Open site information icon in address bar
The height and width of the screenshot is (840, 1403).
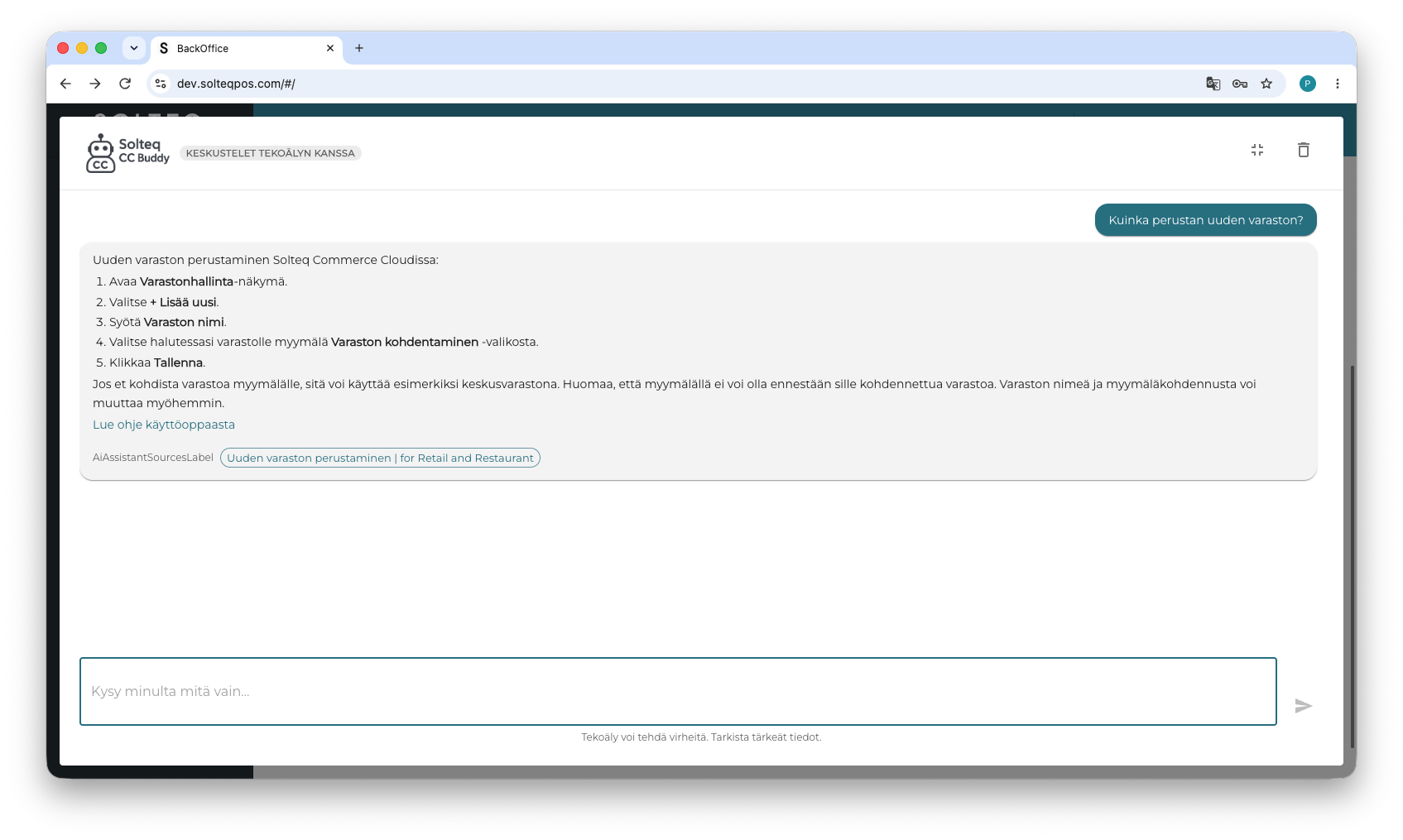click(x=161, y=84)
